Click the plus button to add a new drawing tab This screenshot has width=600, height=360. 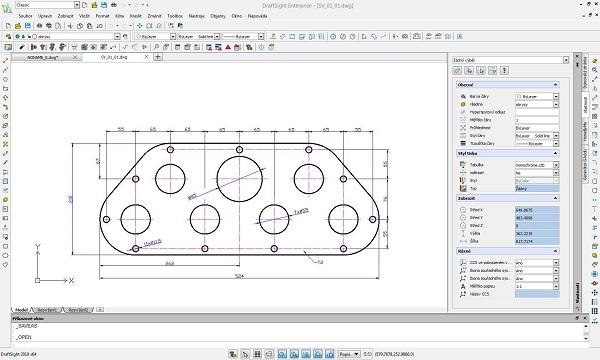pos(158,57)
